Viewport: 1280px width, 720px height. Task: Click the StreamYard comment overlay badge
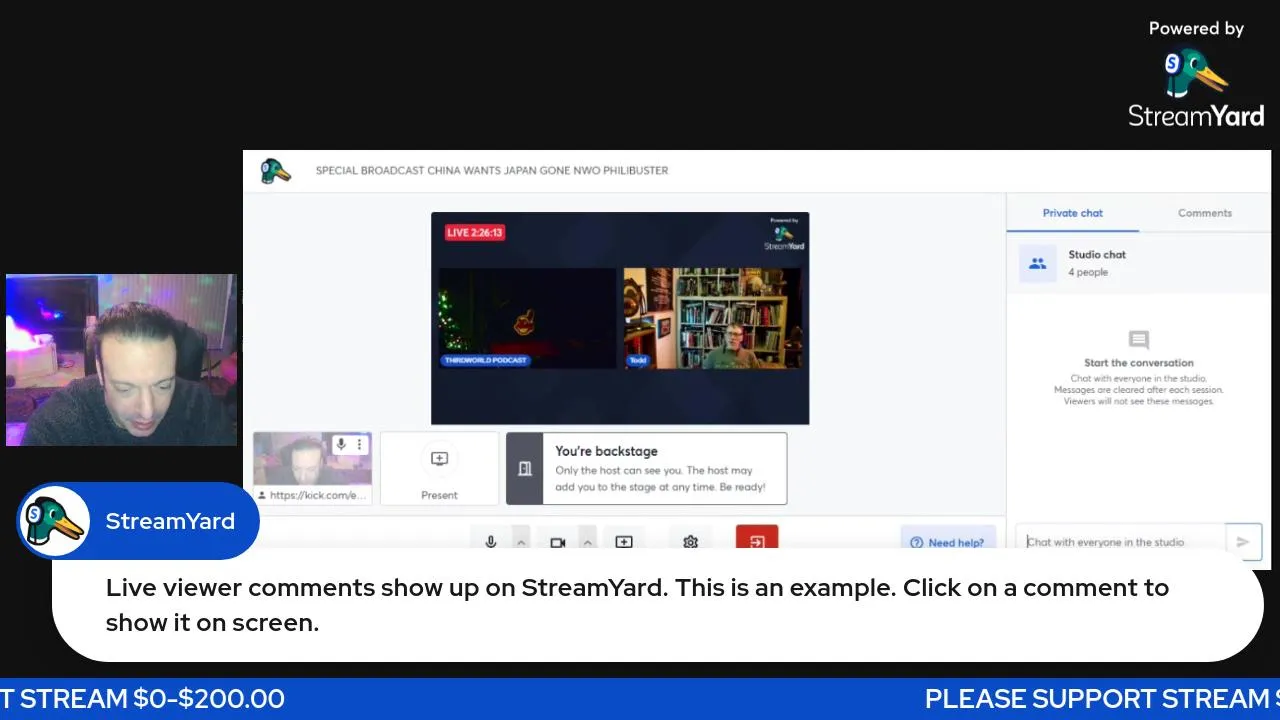click(x=138, y=521)
